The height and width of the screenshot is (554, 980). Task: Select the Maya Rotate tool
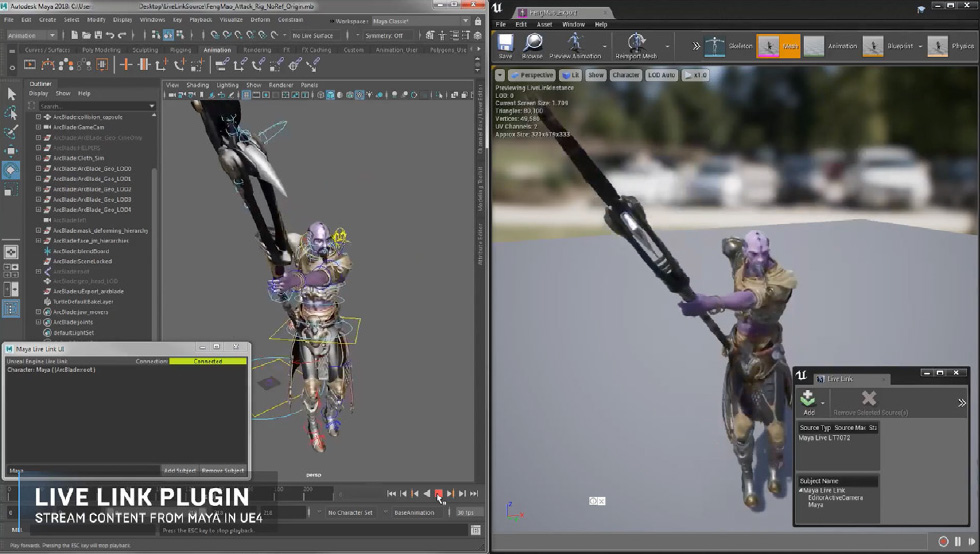pos(11,170)
